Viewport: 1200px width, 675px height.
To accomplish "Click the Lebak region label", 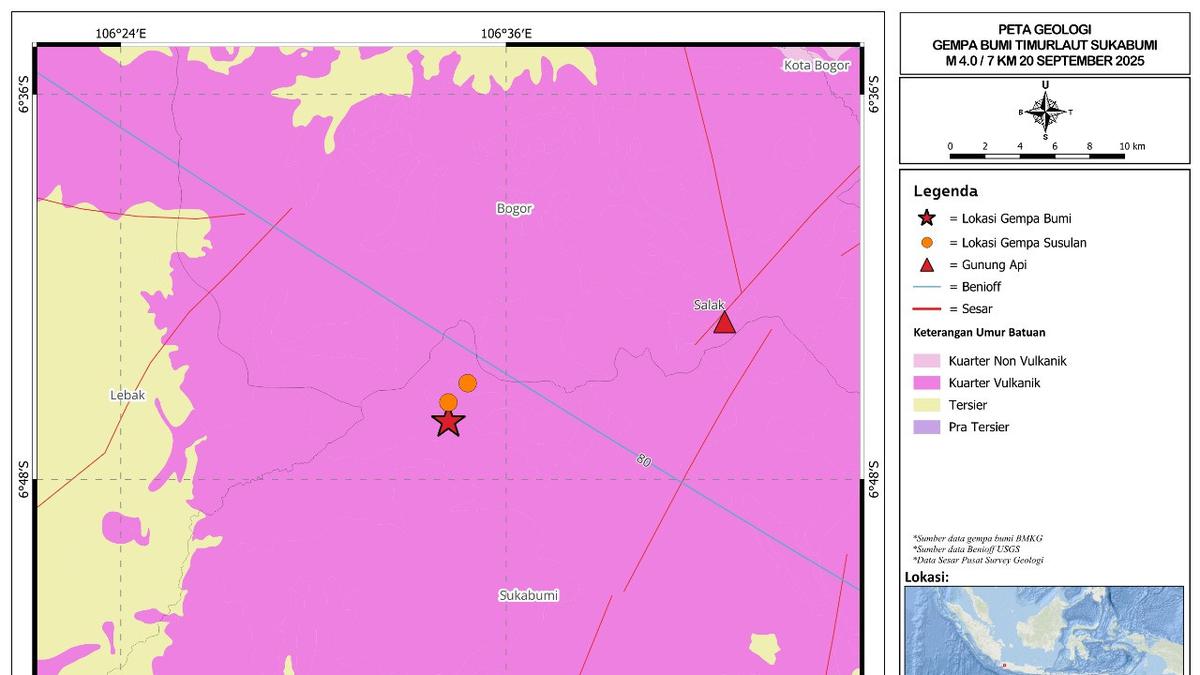I will coord(127,395).
